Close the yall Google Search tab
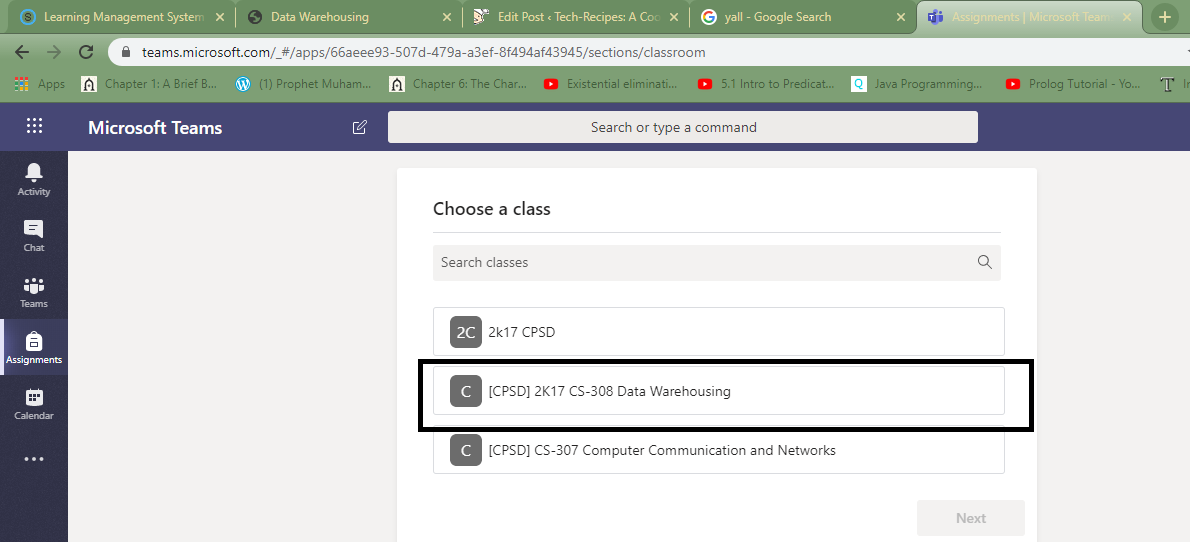This screenshot has width=1190, height=542. click(902, 17)
